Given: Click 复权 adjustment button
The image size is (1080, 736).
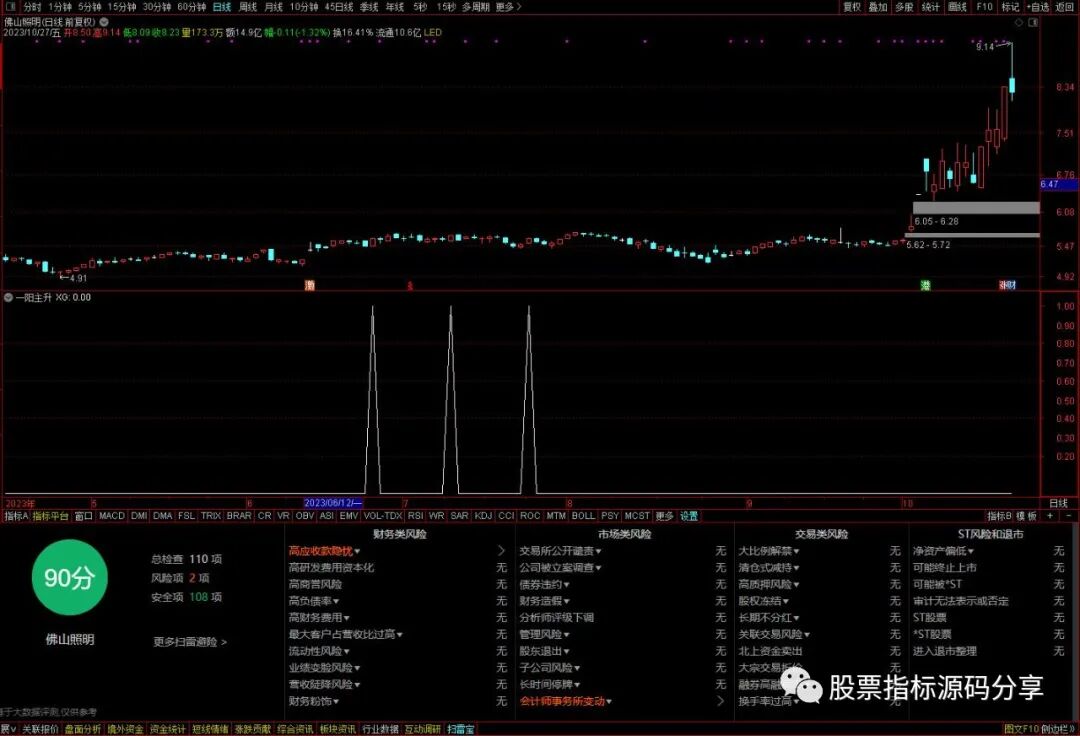Looking at the screenshot, I should pos(852,7).
